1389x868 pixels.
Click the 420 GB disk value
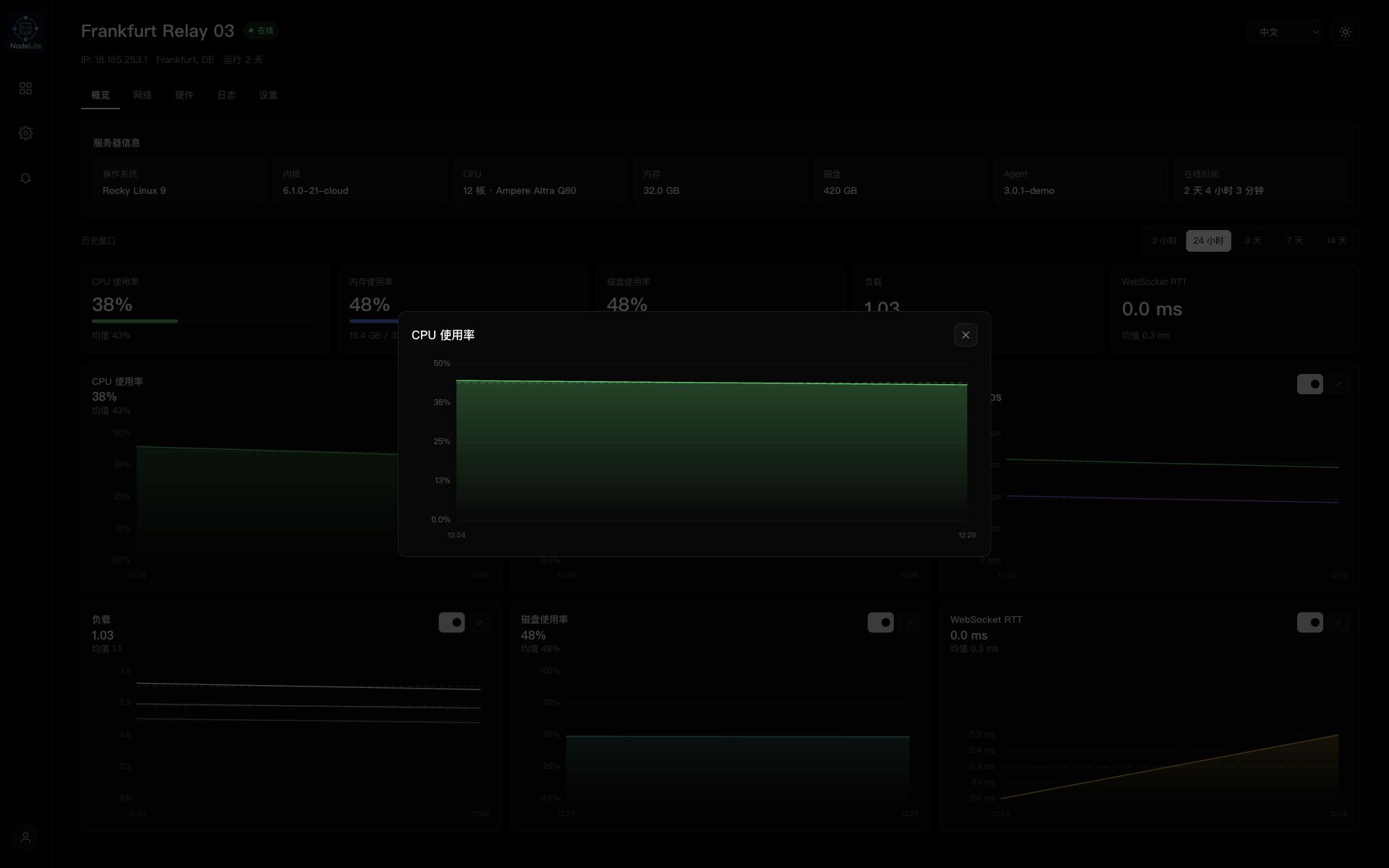coord(840,191)
